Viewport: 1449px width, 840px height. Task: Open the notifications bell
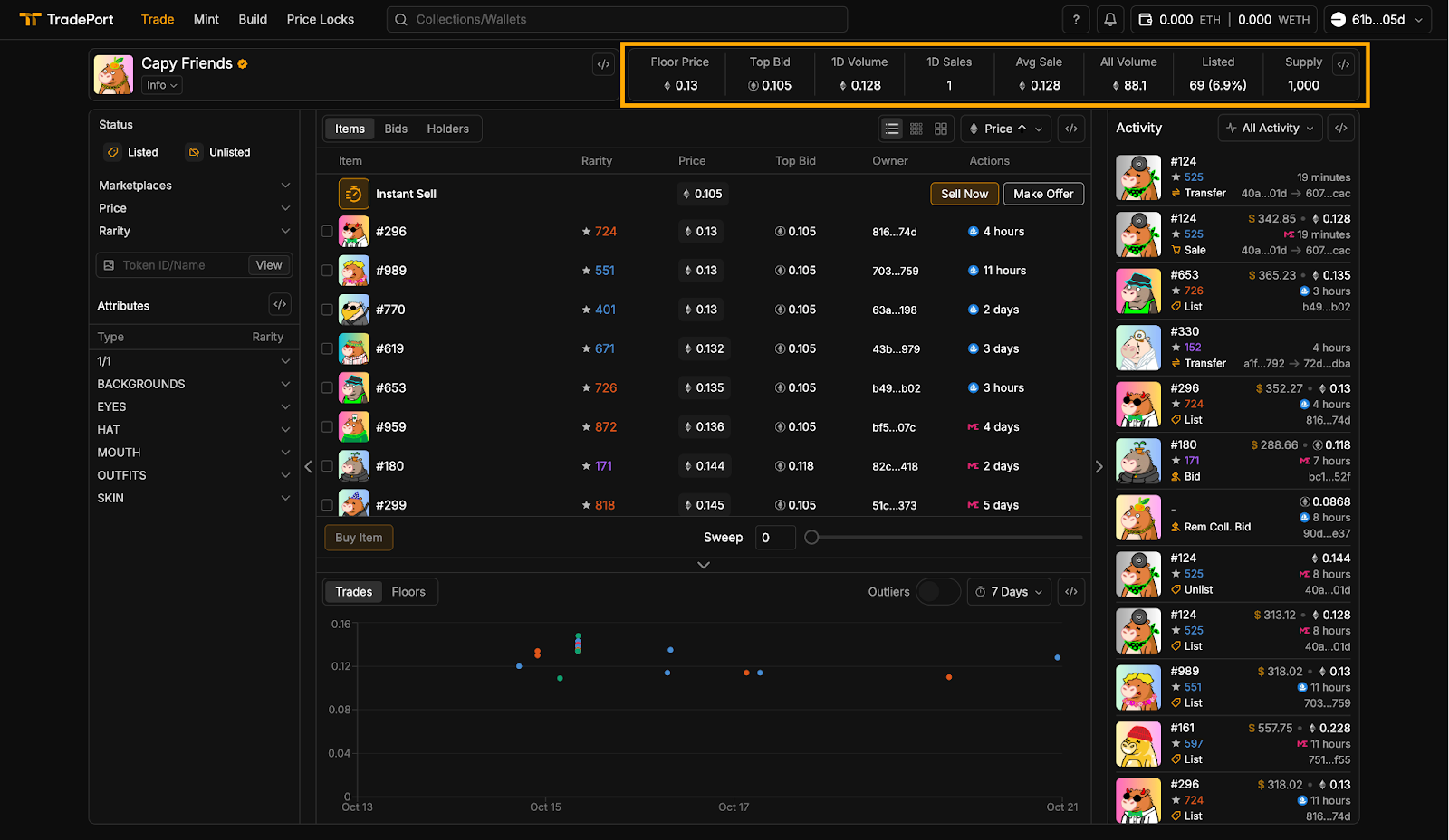pos(1110,19)
